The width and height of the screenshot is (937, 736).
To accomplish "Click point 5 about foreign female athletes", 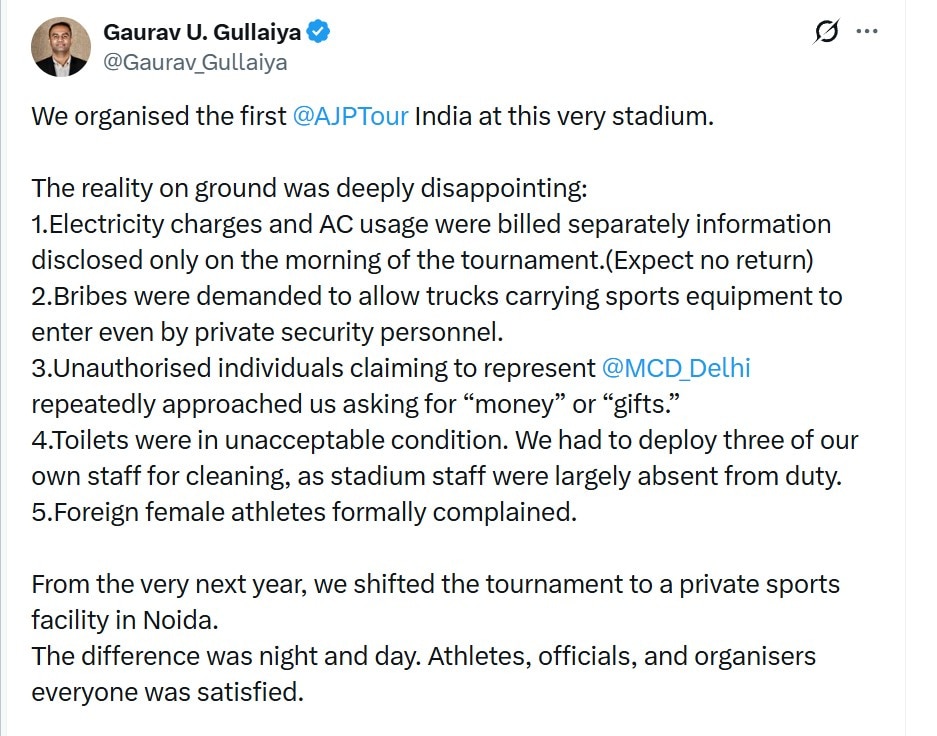I will [300, 512].
